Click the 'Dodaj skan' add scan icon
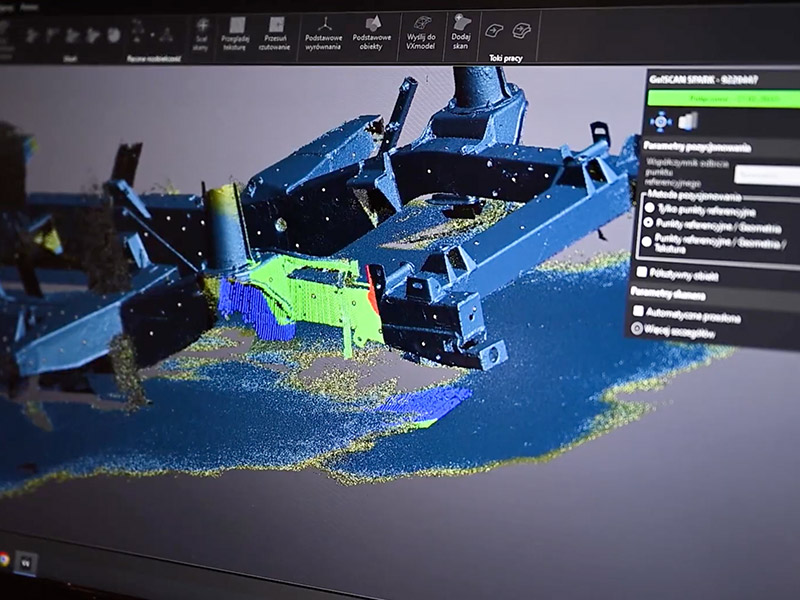 click(x=461, y=25)
